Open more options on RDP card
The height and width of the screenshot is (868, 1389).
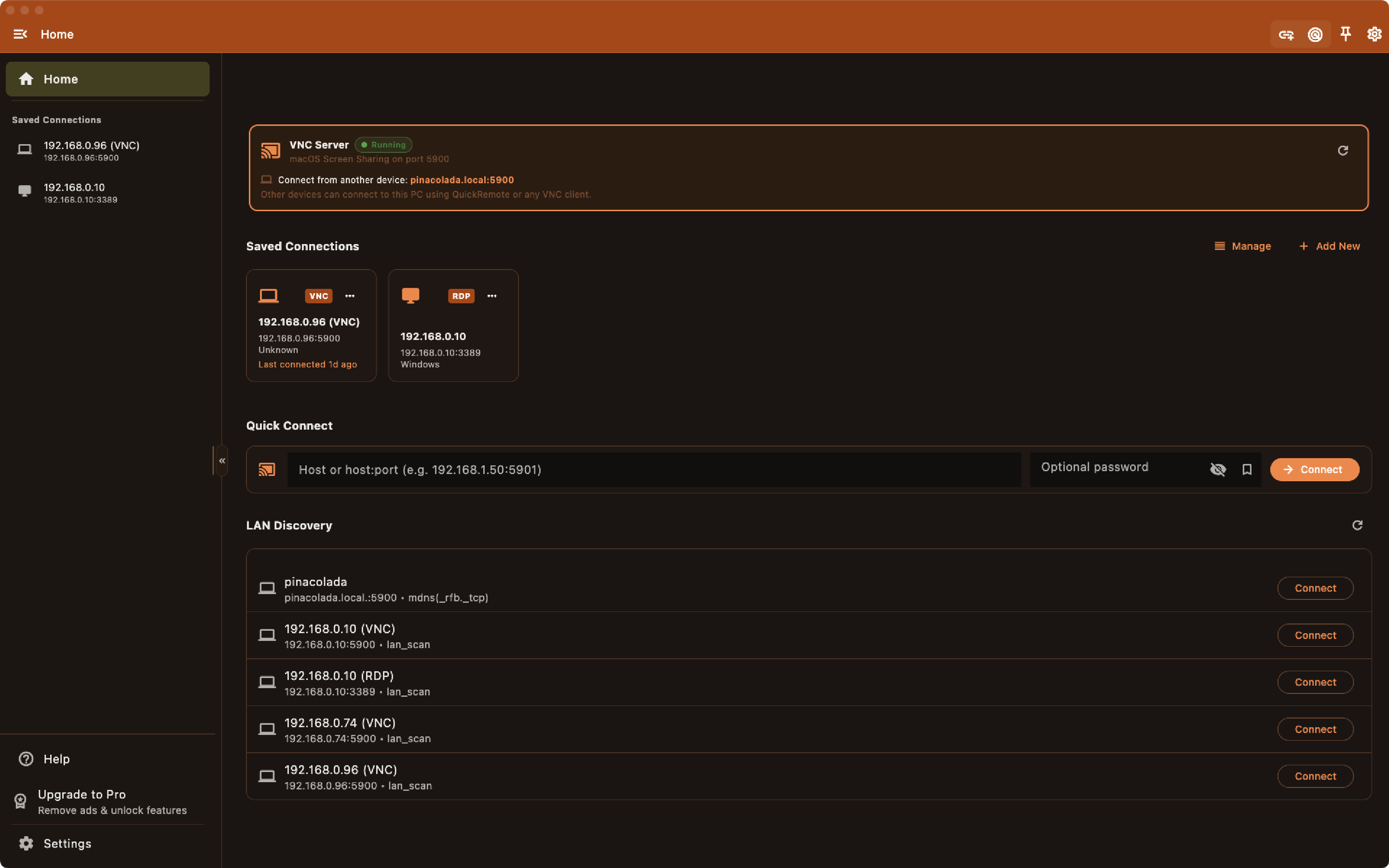[492, 296]
